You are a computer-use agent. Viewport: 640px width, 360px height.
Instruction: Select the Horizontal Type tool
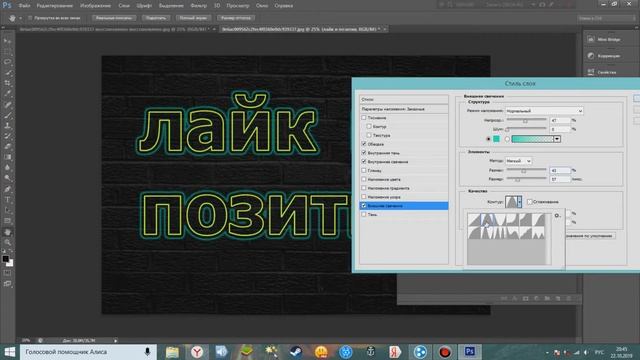pos(7,200)
